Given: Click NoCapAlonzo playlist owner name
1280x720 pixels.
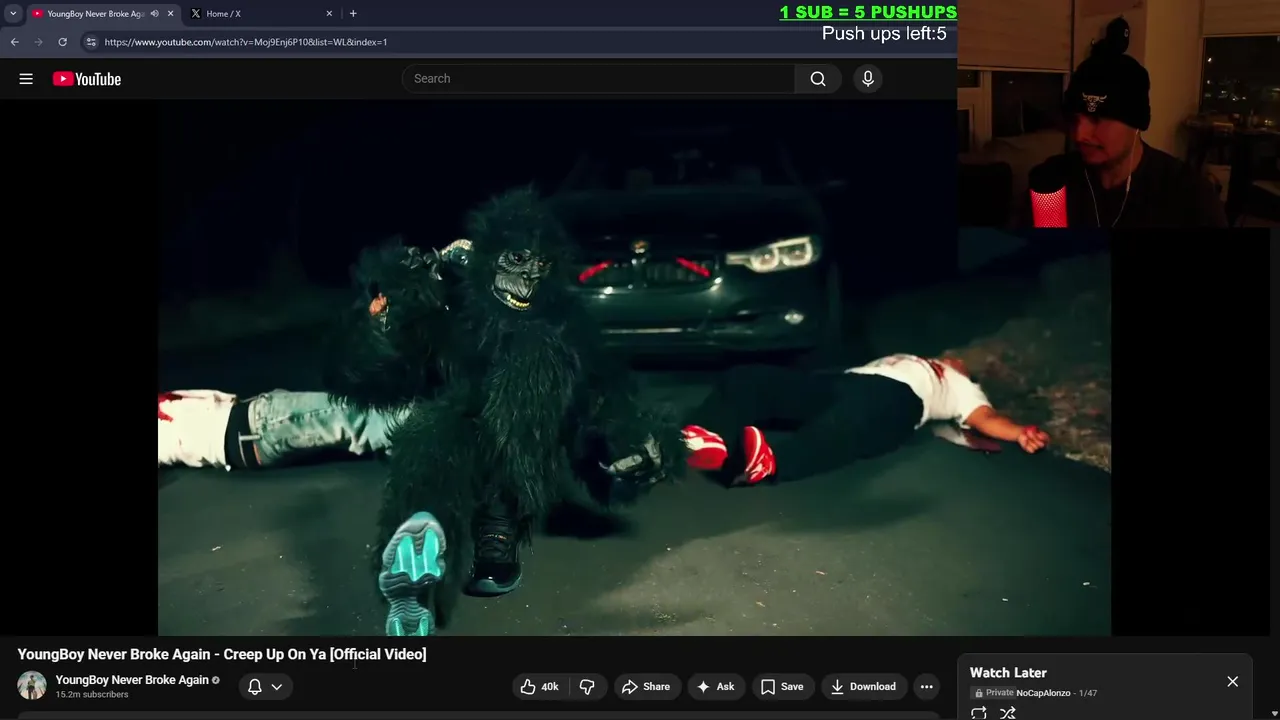Looking at the screenshot, I should tap(1043, 693).
